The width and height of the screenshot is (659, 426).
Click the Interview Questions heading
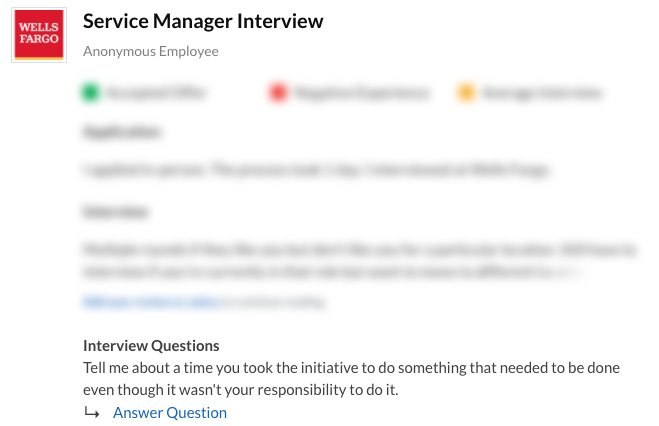[151, 346]
